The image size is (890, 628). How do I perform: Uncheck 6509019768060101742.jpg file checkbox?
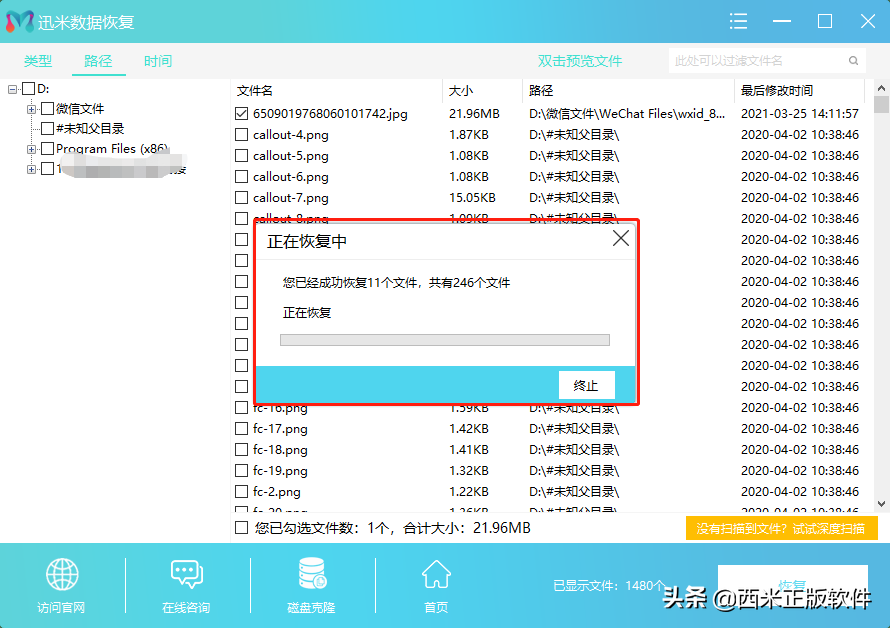pos(241,114)
